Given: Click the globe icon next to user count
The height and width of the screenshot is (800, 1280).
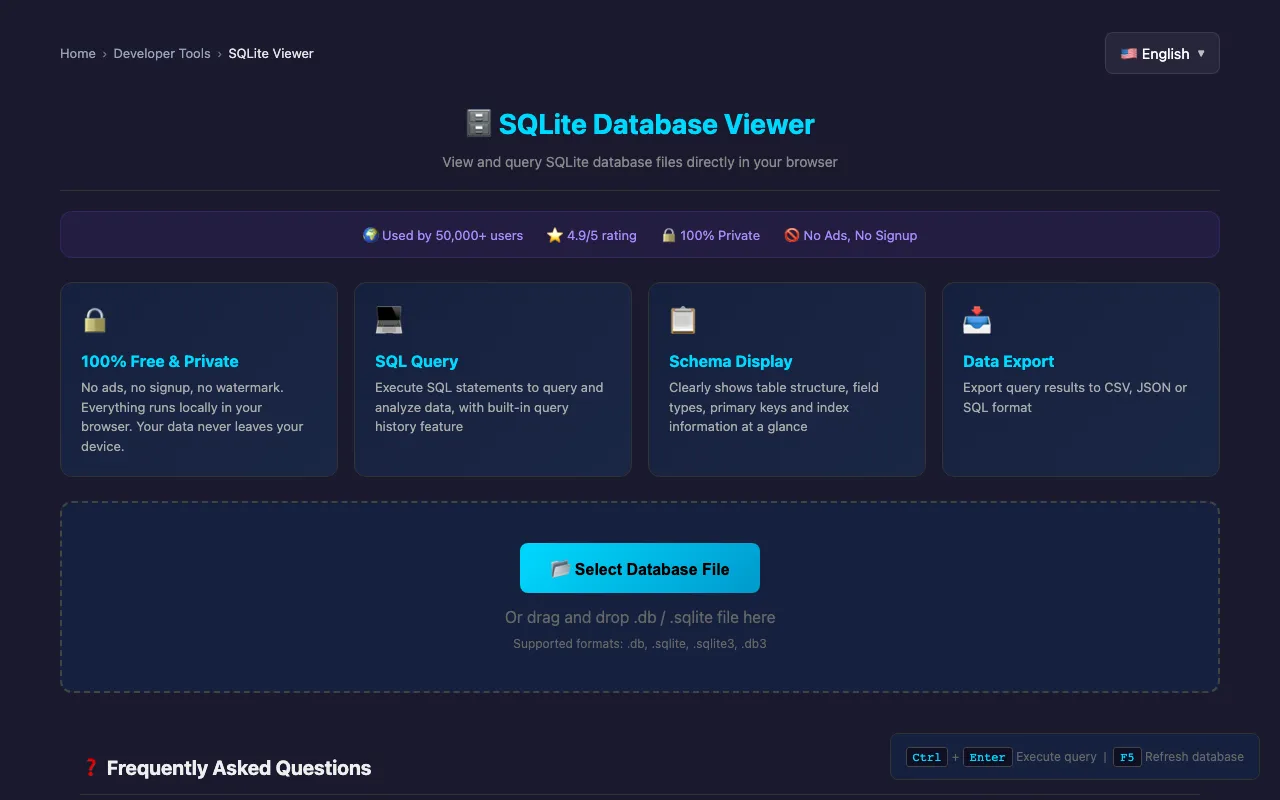Looking at the screenshot, I should 370,236.
